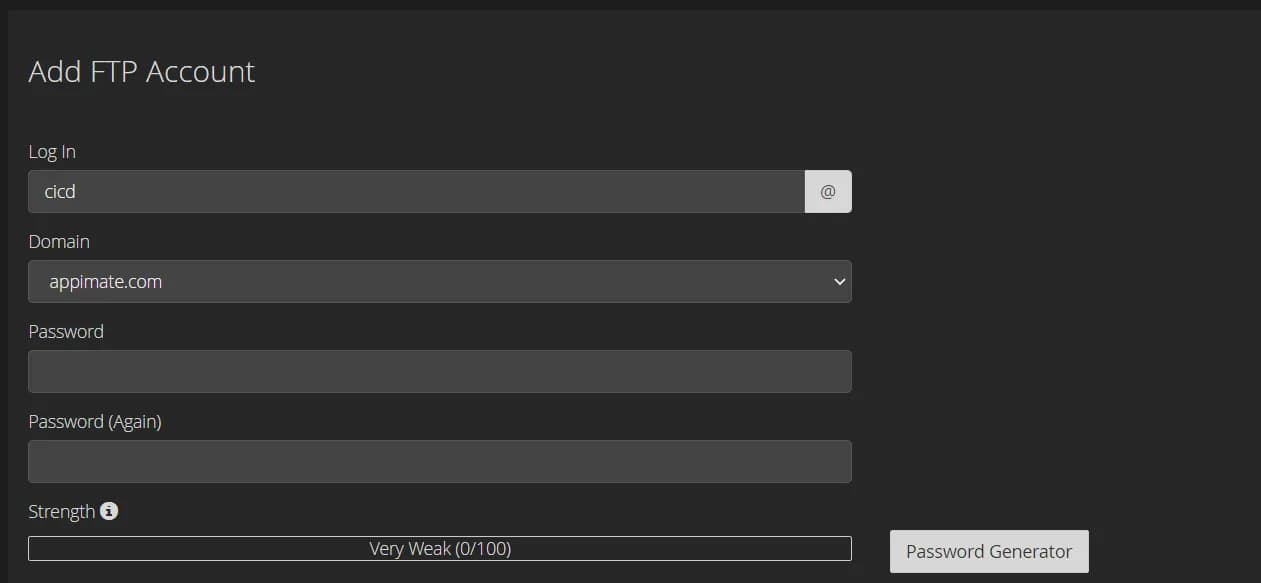The height and width of the screenshot is (583, 1261).
Task: Click the Domain dropdown chevron arrow
Action: pos(839,282)
